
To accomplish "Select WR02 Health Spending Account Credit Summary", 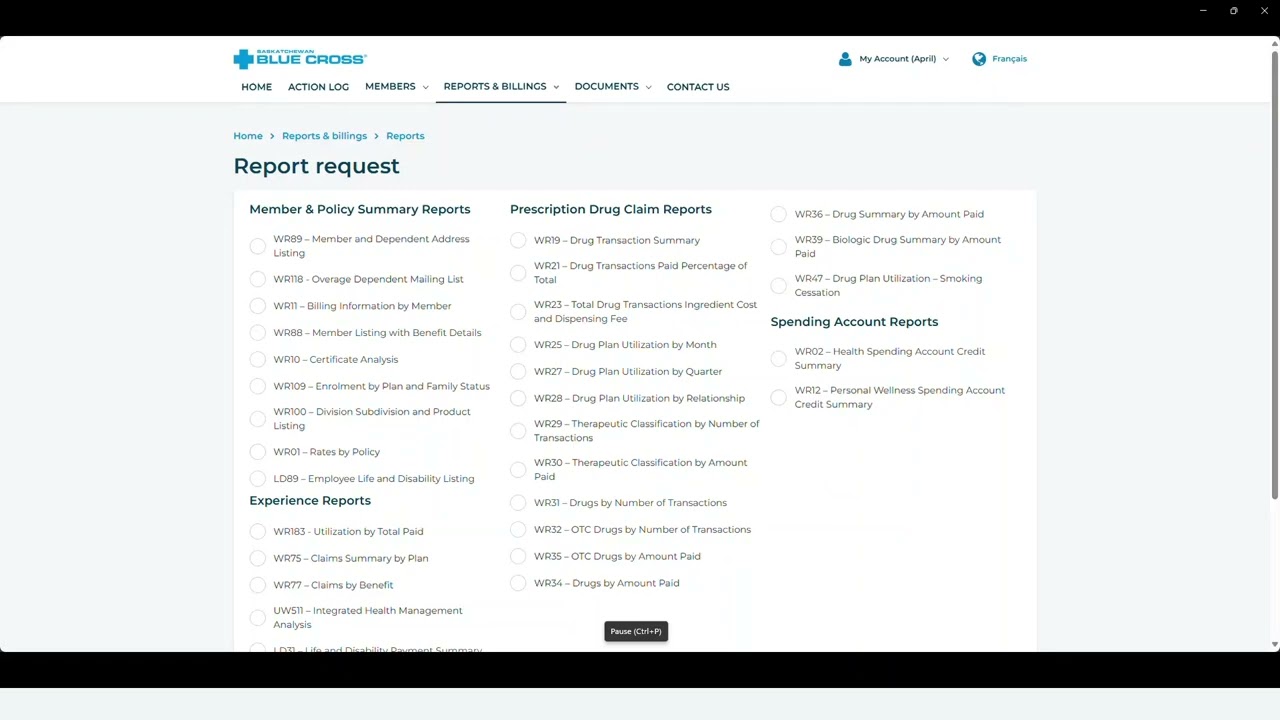I will [779, 359].
